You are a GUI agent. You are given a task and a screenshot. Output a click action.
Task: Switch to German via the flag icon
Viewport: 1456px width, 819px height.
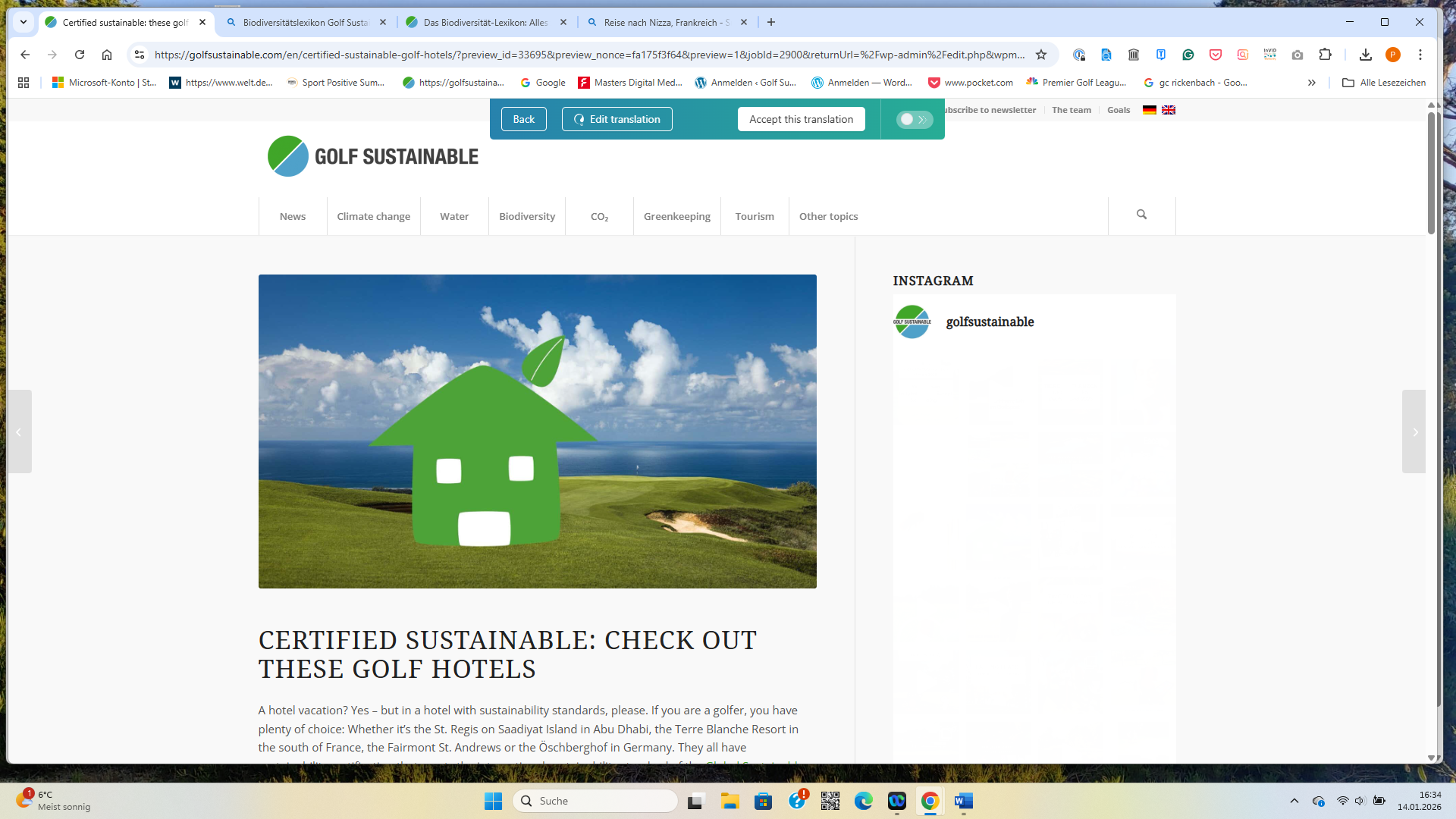click(x=1149, y=110)
